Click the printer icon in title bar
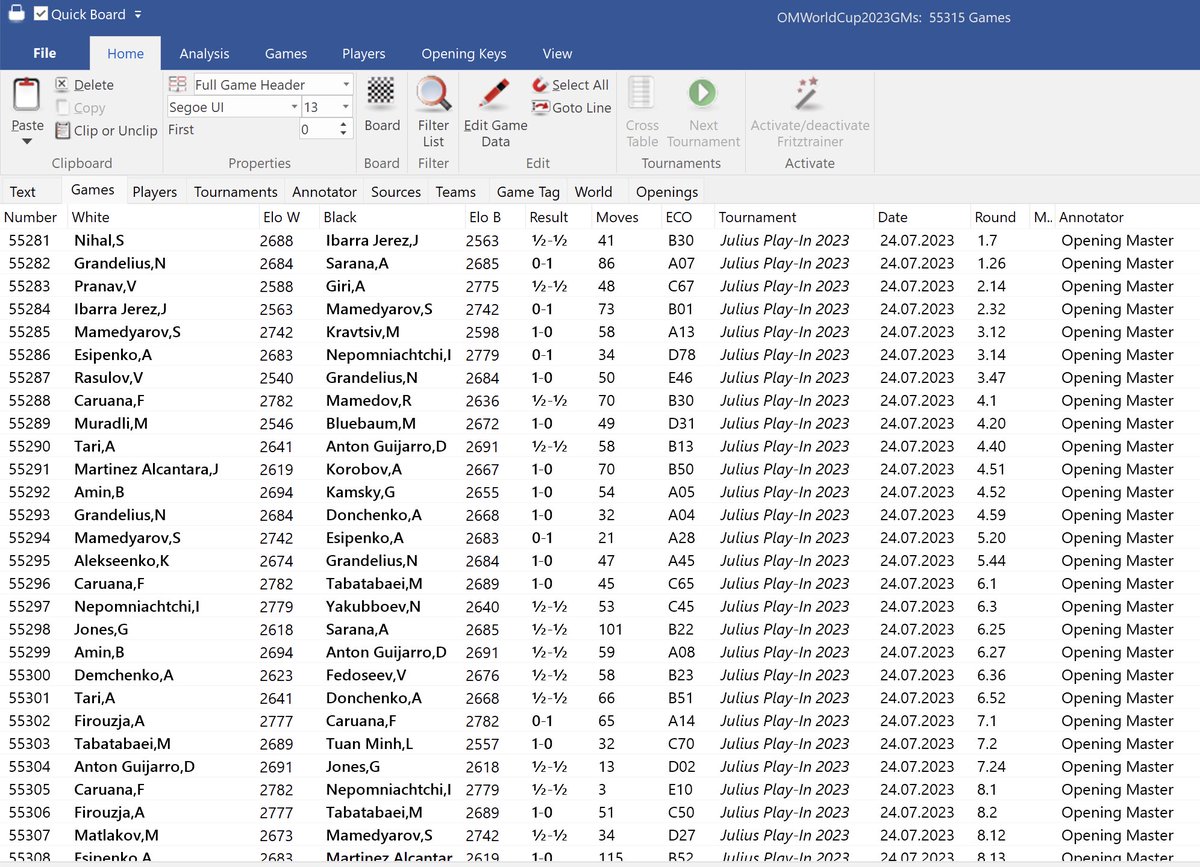This screenshot has width=1200, height=867. (15, 14)
